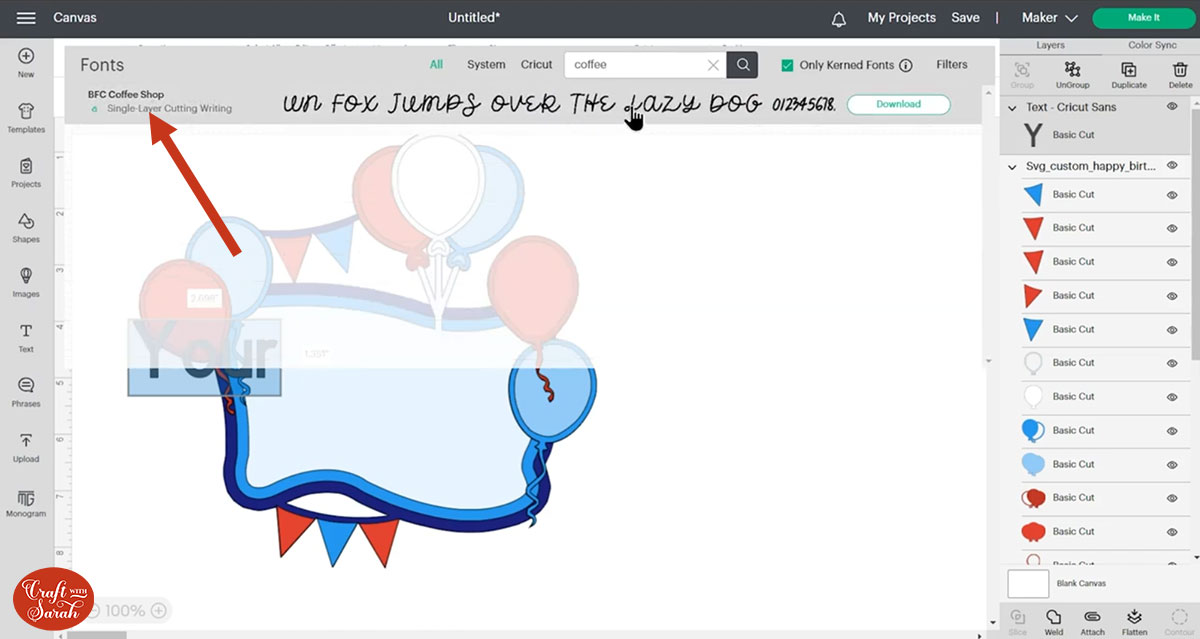Click the font preview sample text
This screenshot has width=1200, height=639.
559,104
